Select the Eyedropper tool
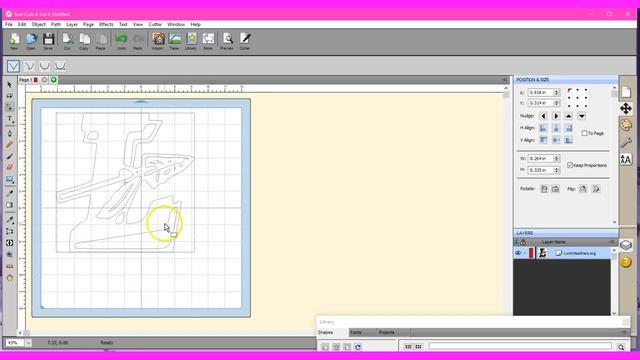Screen dimensions: 640x360 [x=9, y=193]
